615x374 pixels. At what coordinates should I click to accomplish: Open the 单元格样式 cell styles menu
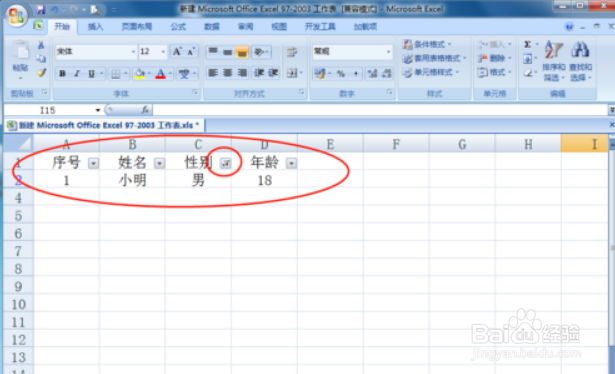point(431,73)
